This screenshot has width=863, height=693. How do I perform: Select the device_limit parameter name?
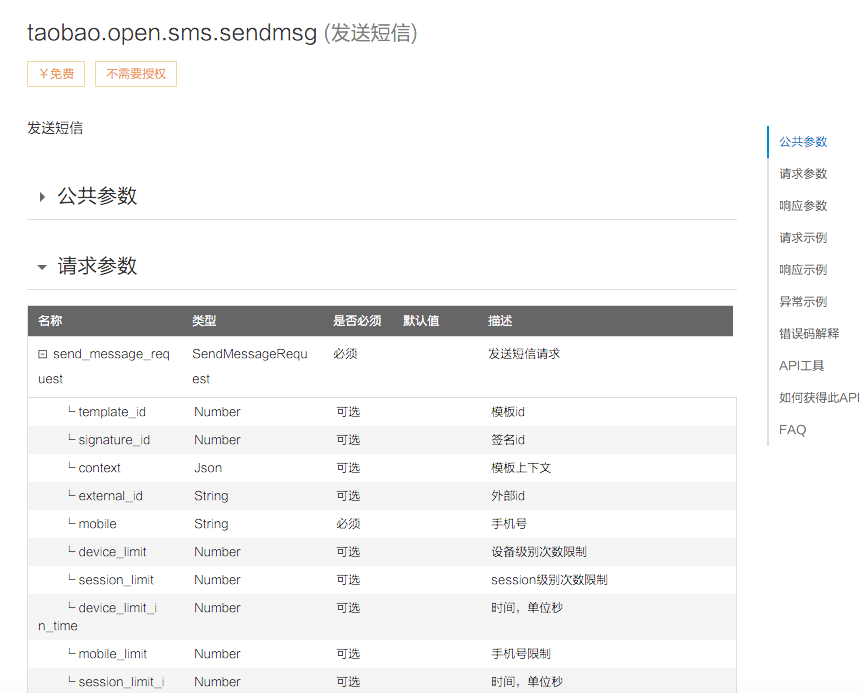pyautogui.click(x=112, y=552)
